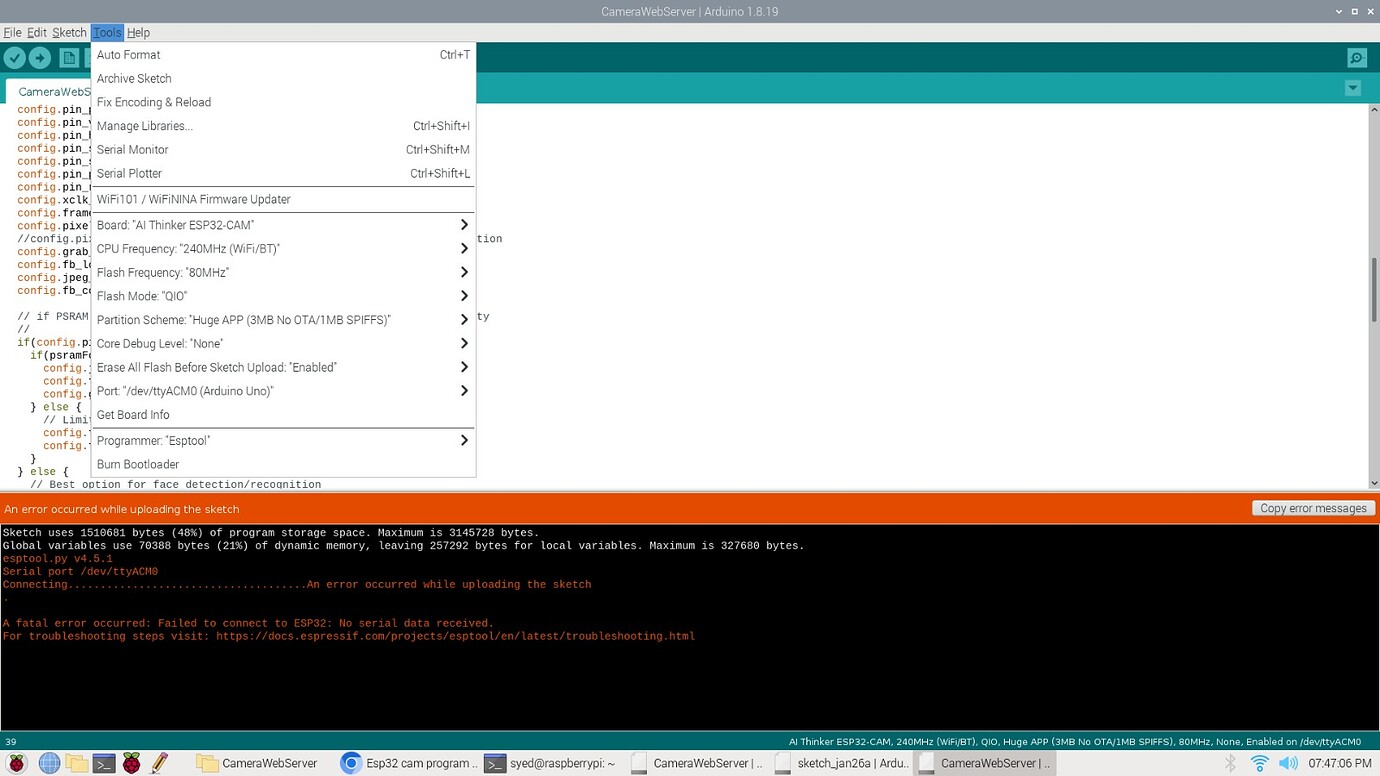1380x776 pixels.
Task: Launch the terminal from the taskbar icon
Action: [103, 762]
